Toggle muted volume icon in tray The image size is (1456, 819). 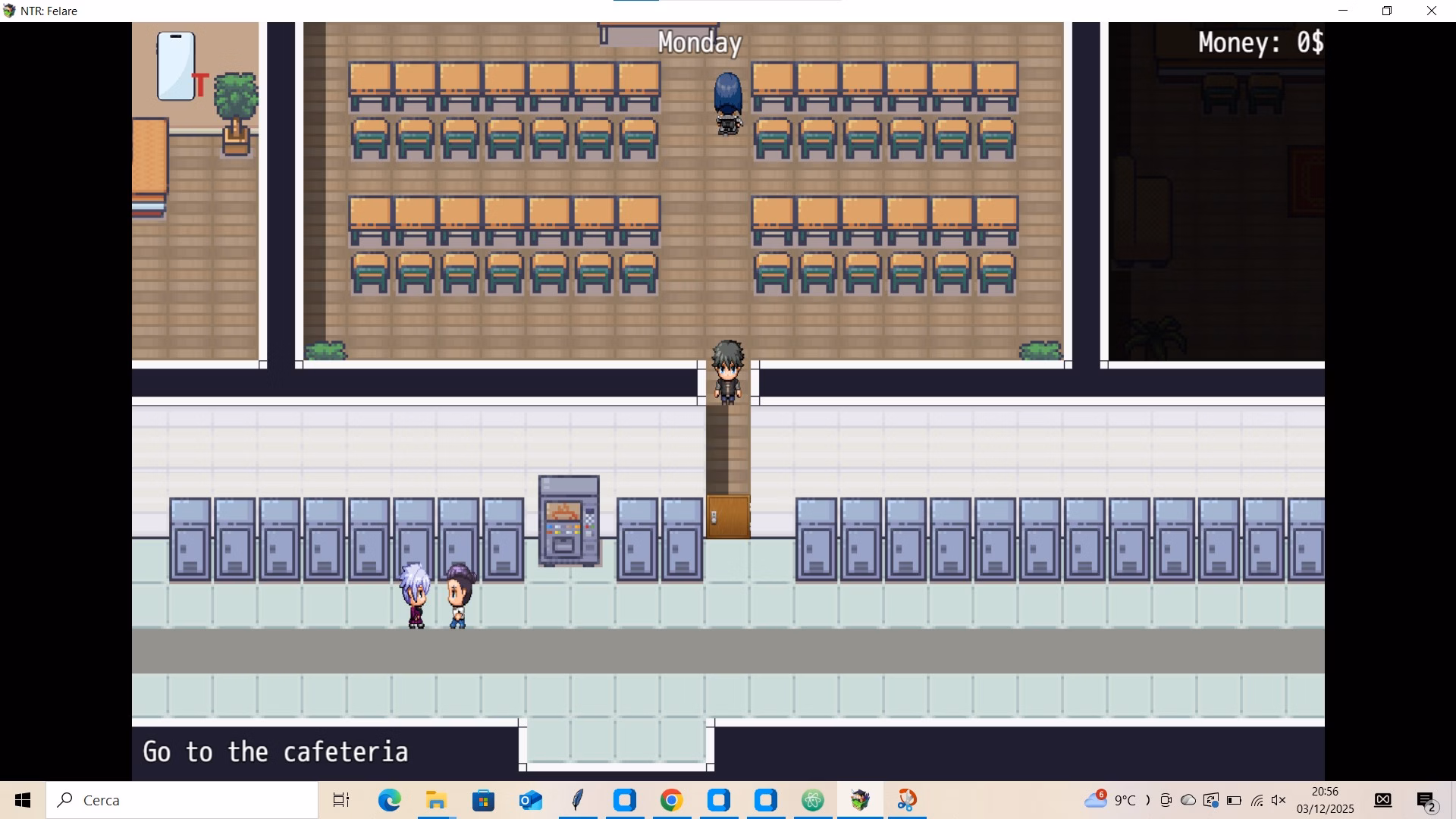1279,800
